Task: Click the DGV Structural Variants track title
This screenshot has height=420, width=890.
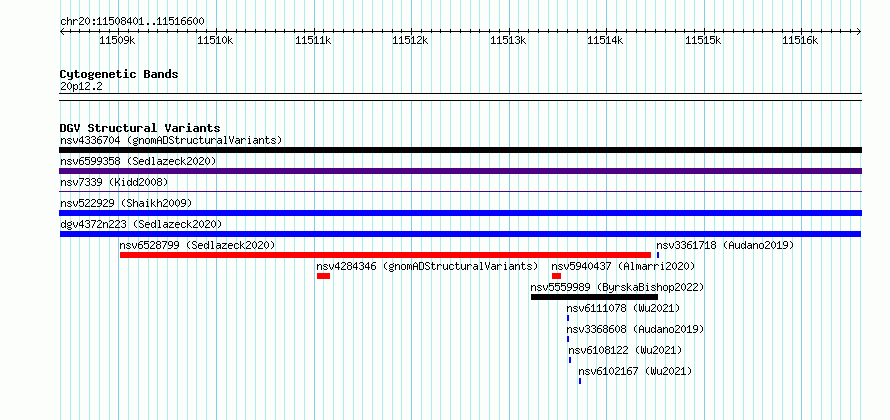Action: coord(140,128)
